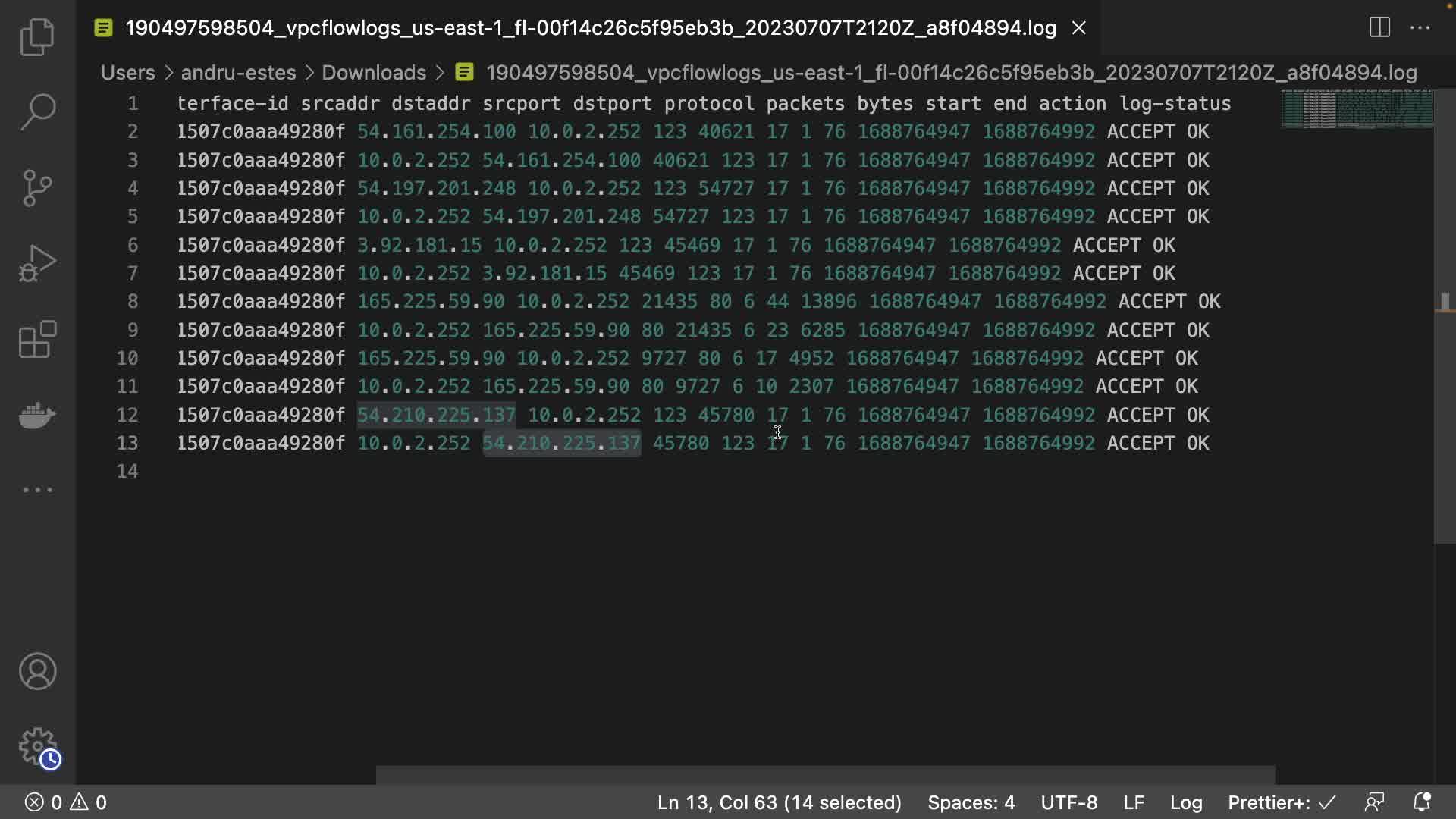Image resolution: width=1456 pixels, height=819 pixels.
Task: Change language mode from Log
Action: pyautogui.click(x=1185, y=802)
